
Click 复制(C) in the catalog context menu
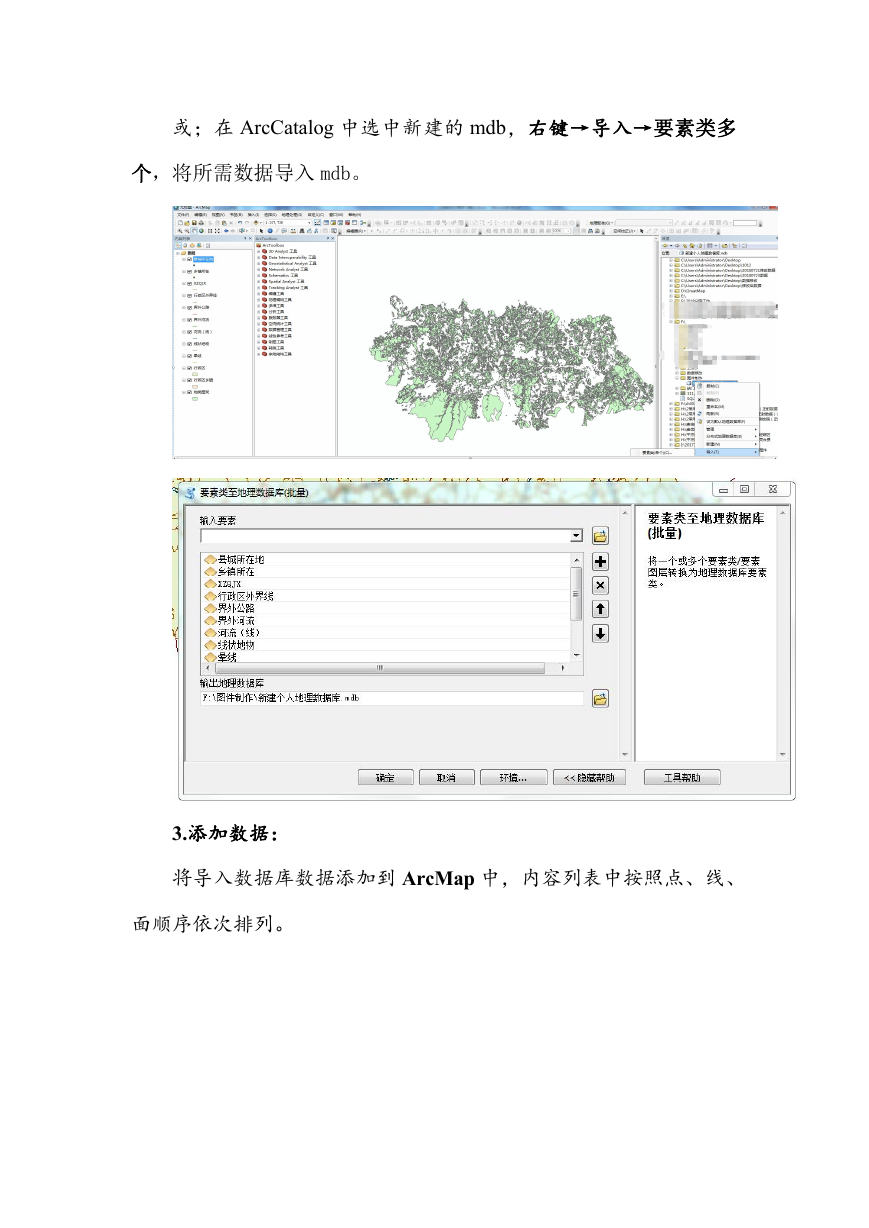click(726, 386)
